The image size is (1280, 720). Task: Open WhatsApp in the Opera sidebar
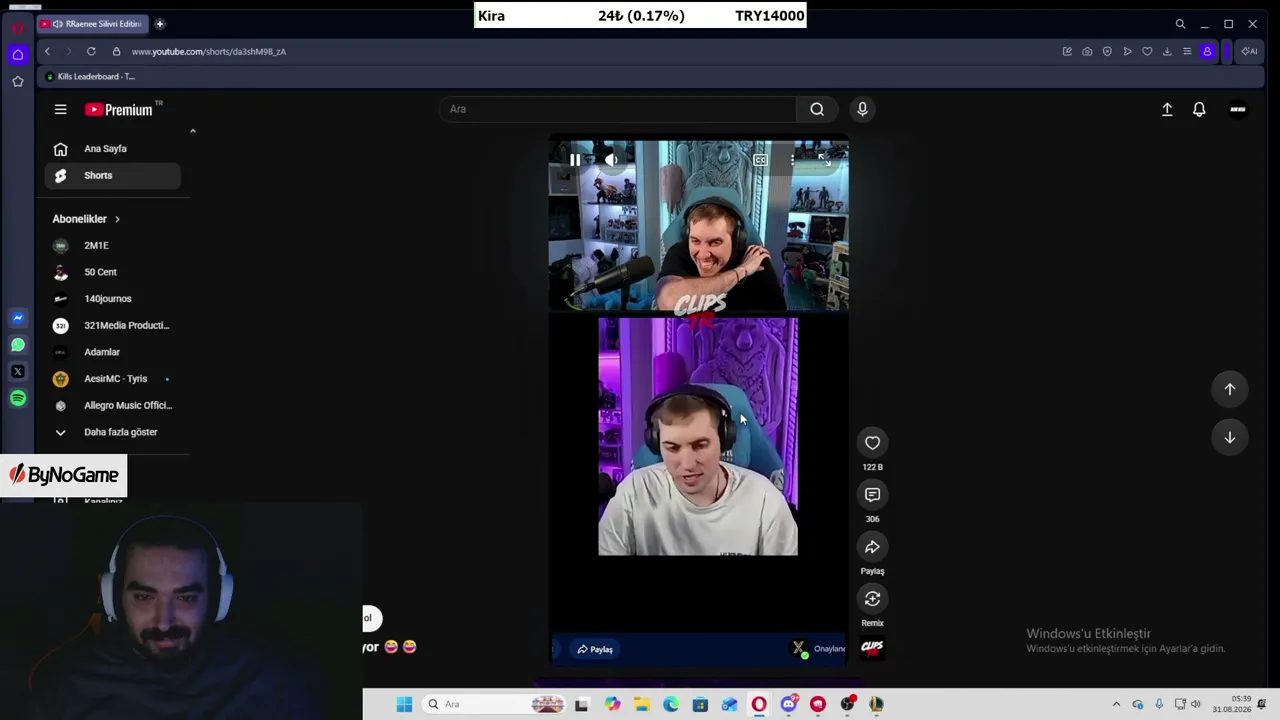pyautogui.click(x=18, y=345)
